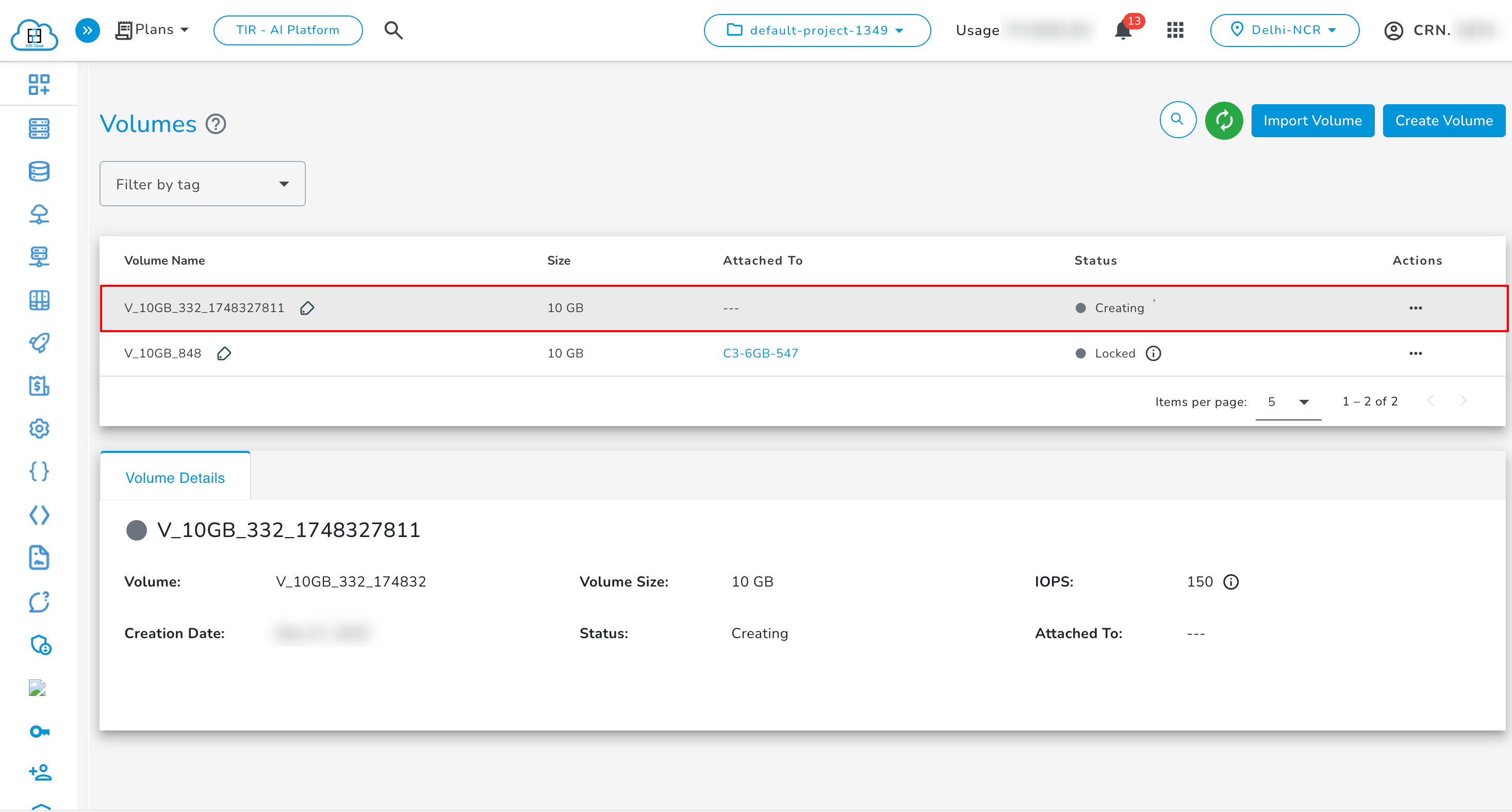Open the notifications bell icon

pos(1122,30)
